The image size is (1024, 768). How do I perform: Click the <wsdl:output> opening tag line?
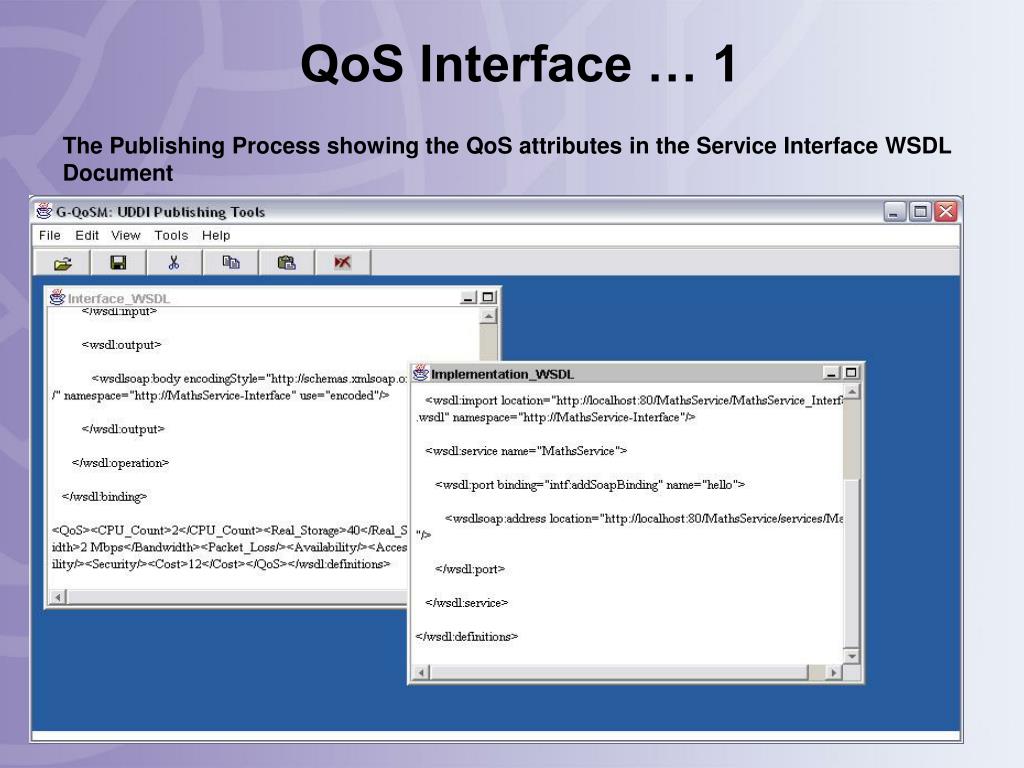click(x=121, y=345)
